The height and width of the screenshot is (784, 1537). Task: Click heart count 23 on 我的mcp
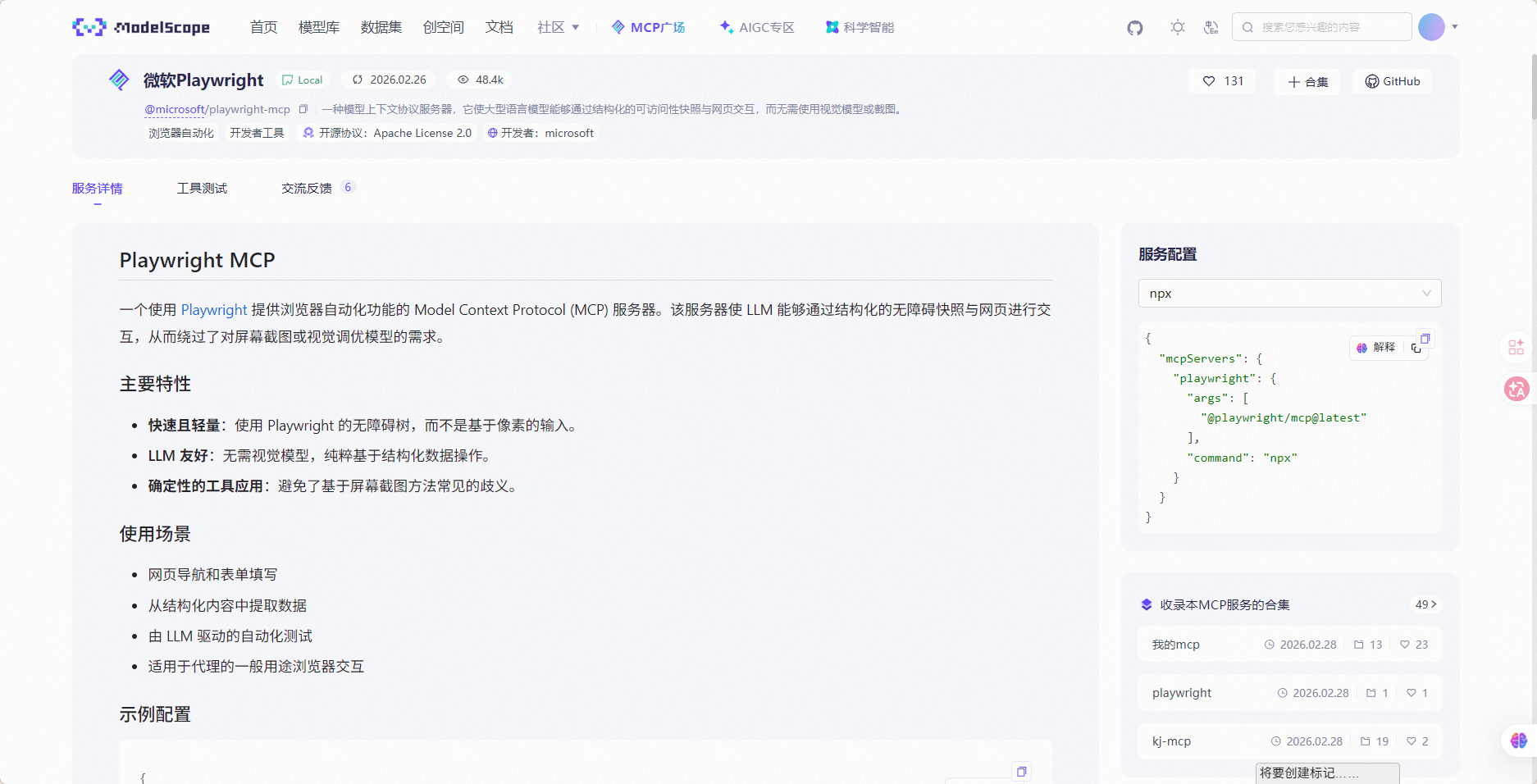tap(1414, 645)
